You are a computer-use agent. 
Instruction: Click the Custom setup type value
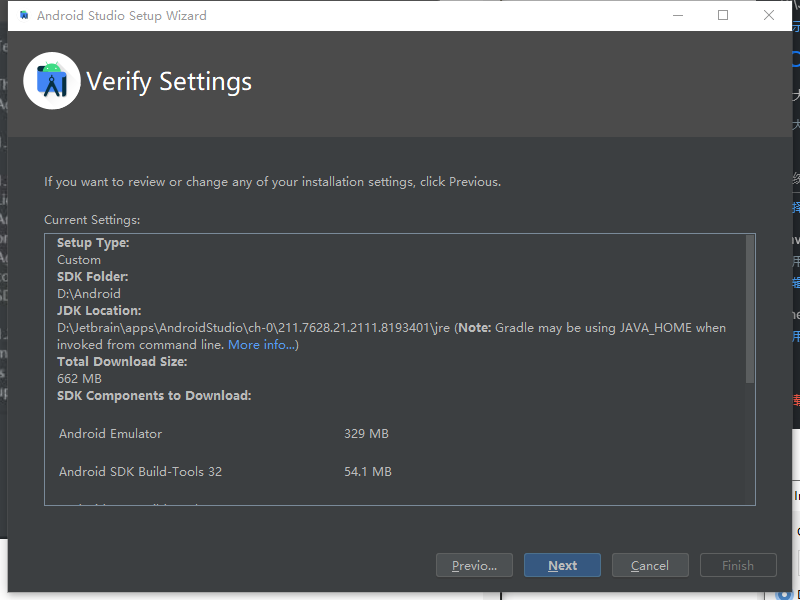click(79, 260)
